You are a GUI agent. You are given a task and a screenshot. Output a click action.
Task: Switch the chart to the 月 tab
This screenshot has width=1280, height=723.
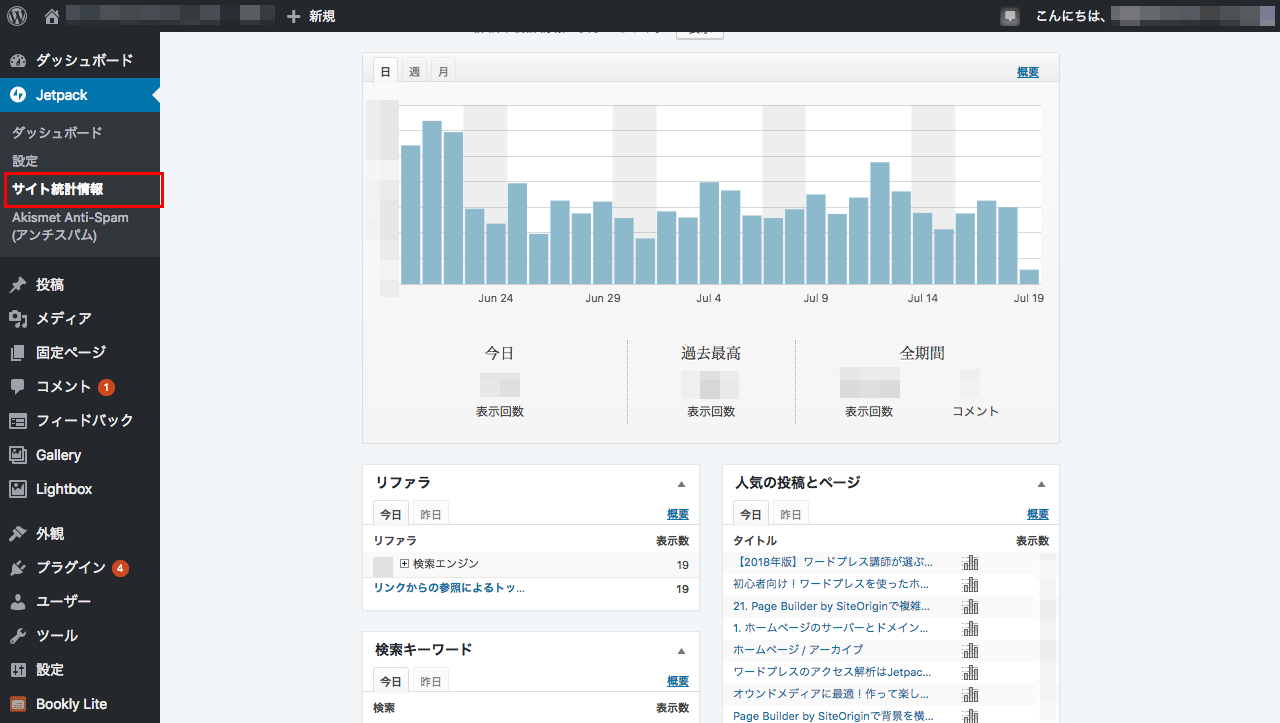(443, 72)
